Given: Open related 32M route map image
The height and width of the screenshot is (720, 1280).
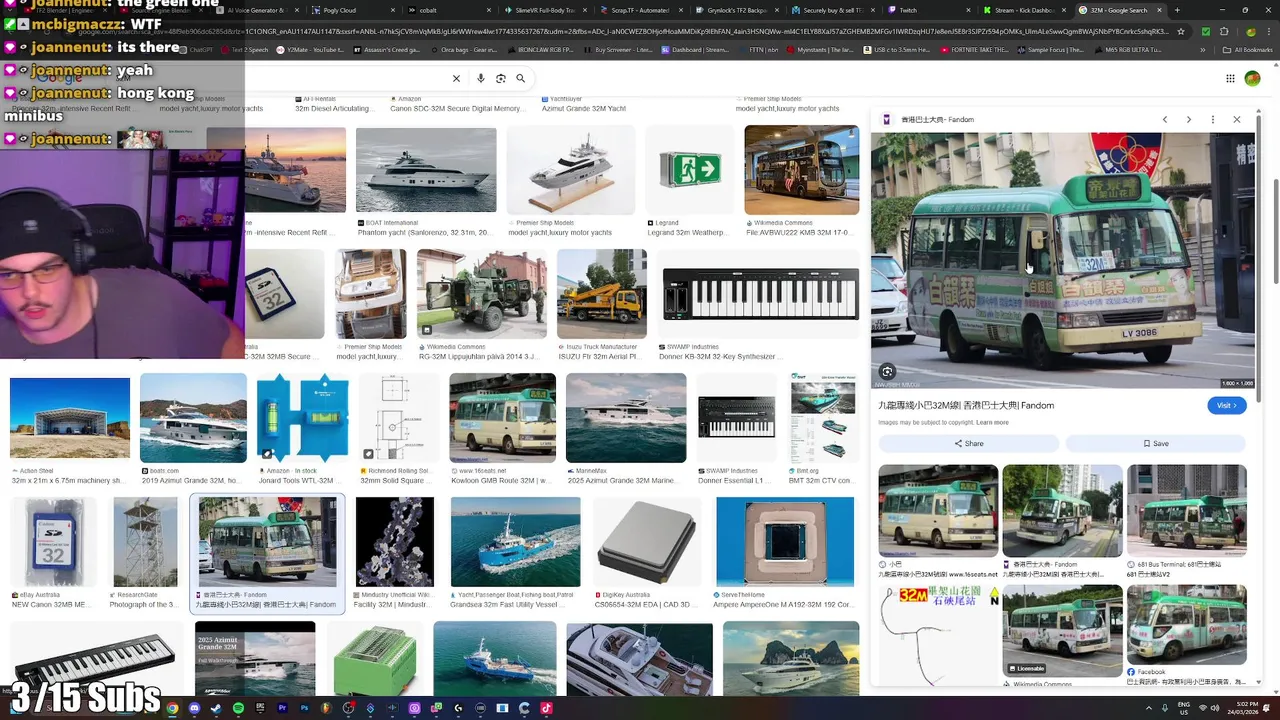Looking at the screenshot, I should point(938,636).
